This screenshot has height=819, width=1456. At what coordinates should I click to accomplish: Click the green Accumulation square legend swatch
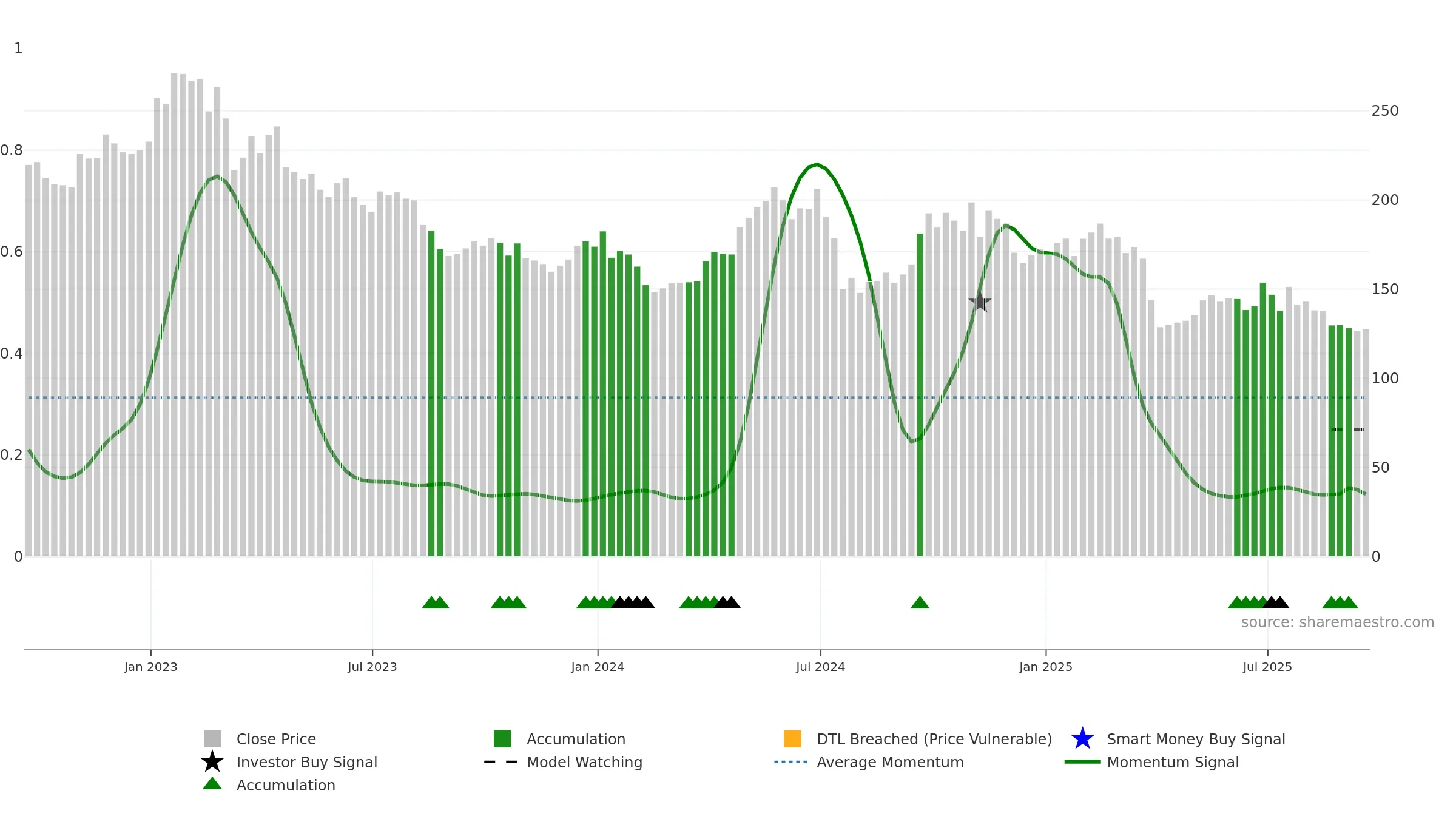tap(502, 739)
